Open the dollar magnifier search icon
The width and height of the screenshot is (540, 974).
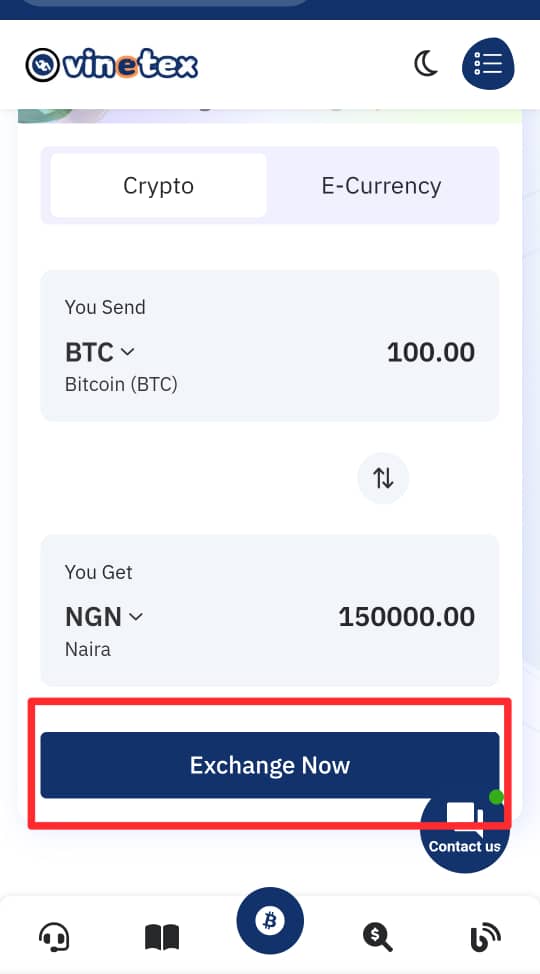pos(378,937)
